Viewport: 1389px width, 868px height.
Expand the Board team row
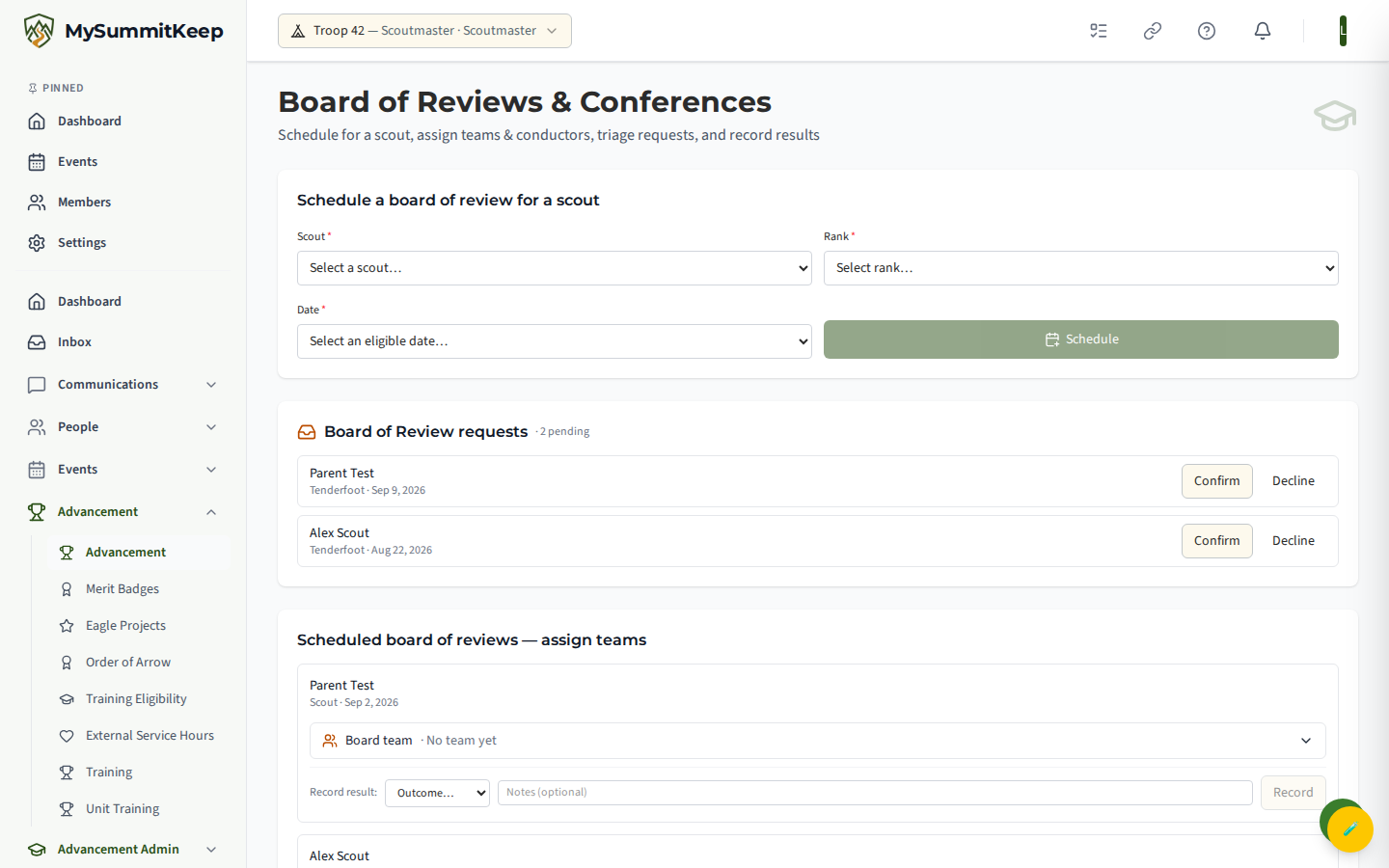tap(817, 741)
